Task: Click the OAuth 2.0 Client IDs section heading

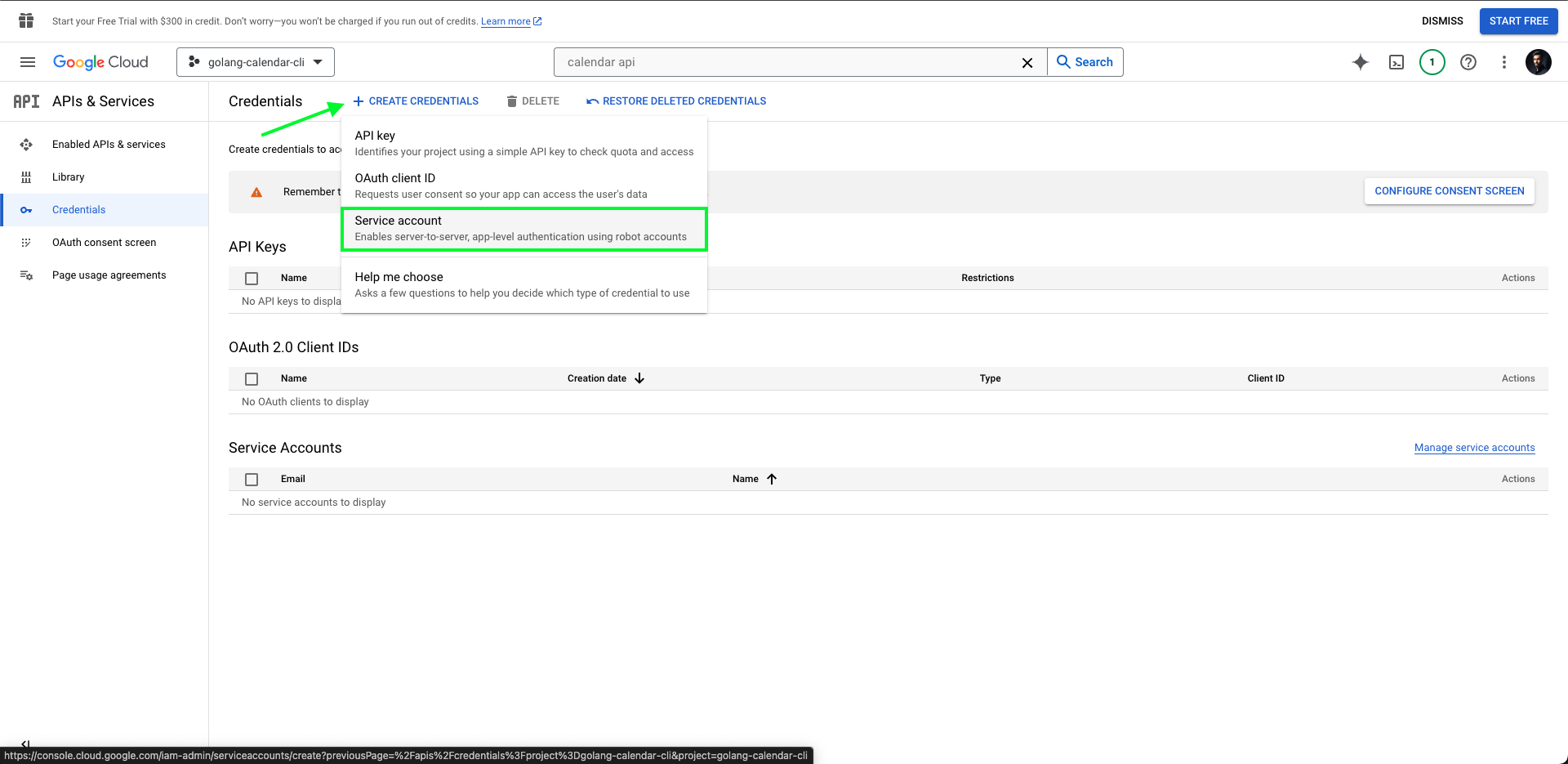Action: click(294, 347)
